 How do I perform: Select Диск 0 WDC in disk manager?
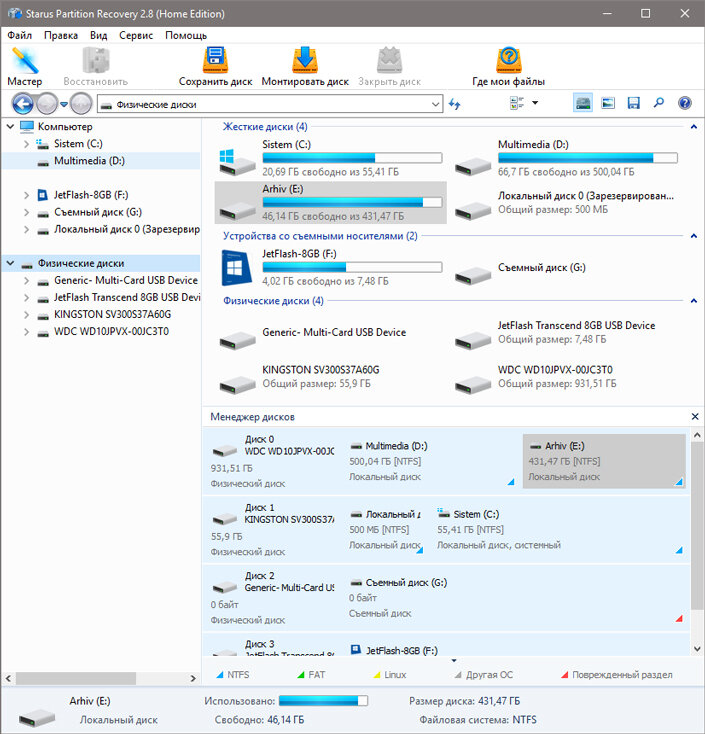(x=272, y=461)
